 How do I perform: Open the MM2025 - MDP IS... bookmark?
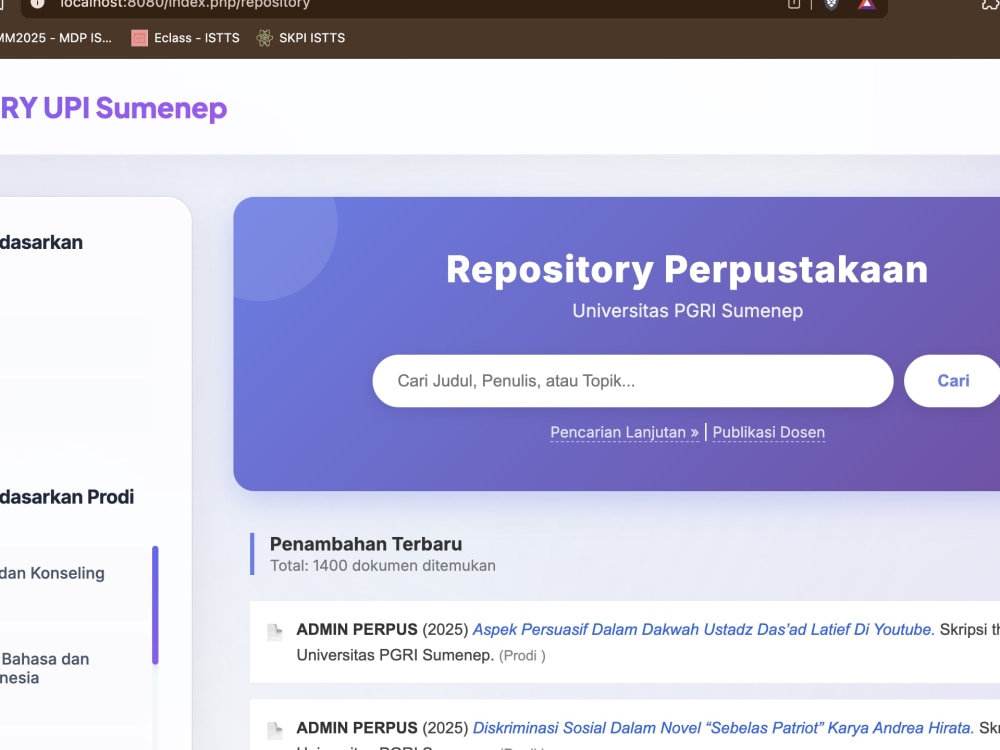click(x=55, y=38)
